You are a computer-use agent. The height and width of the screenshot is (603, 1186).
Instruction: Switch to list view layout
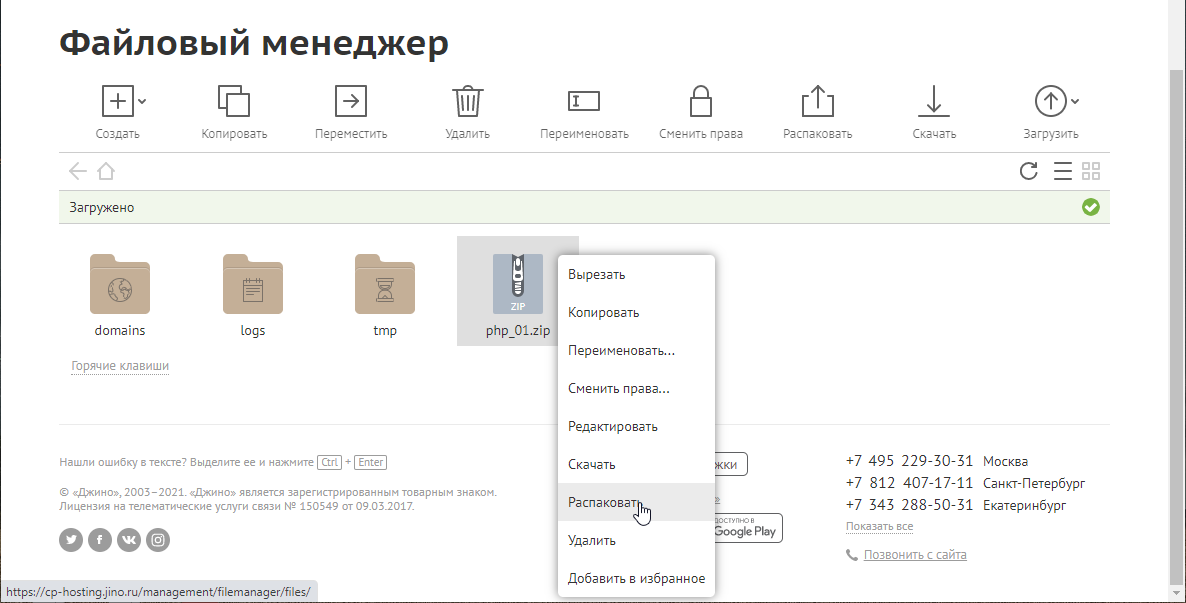click(x=1063, y=171)
